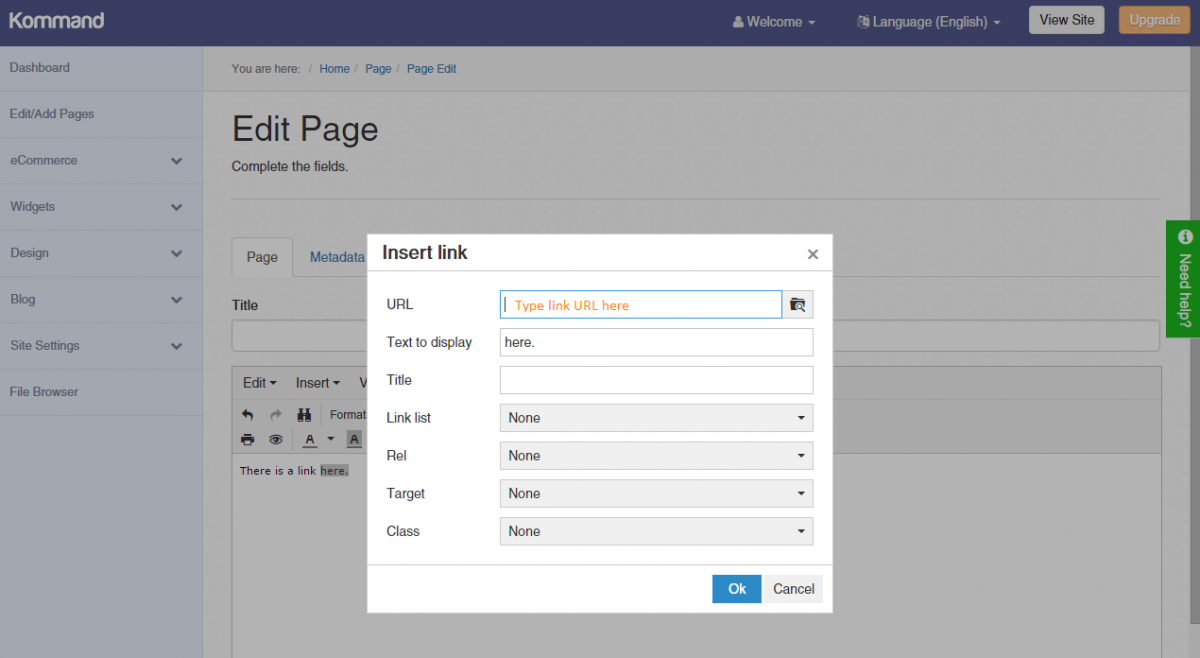Click the undo arrow in editor toolbar

click(x=248, y=415)
